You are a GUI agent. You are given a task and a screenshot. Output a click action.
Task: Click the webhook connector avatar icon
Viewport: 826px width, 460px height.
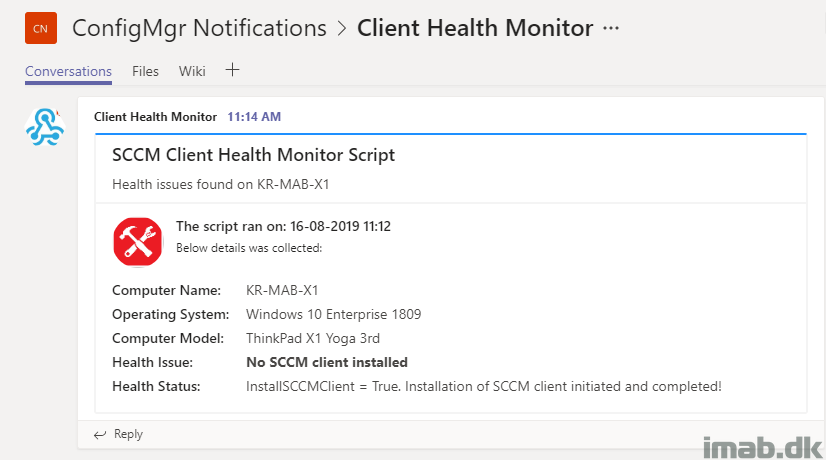pyautogui.click(x=45, y=127)
